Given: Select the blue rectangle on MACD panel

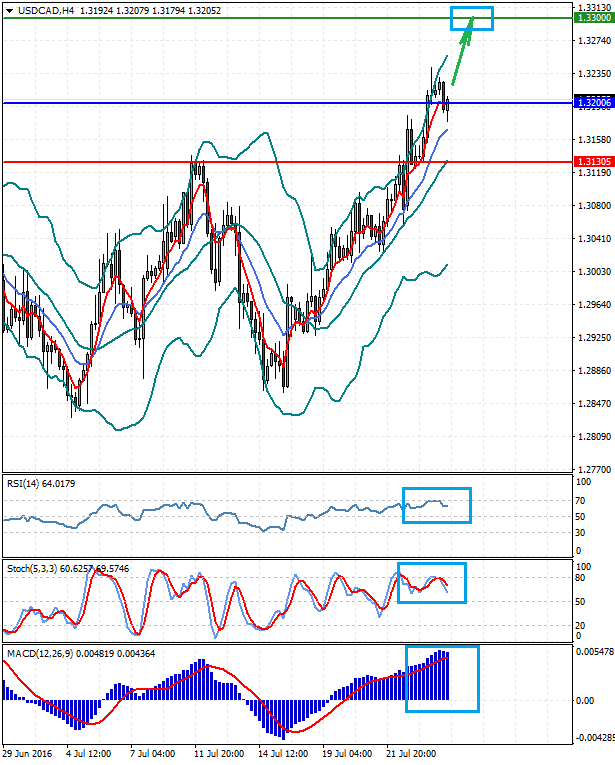Looking at the screenshot, I should point(442,679).
